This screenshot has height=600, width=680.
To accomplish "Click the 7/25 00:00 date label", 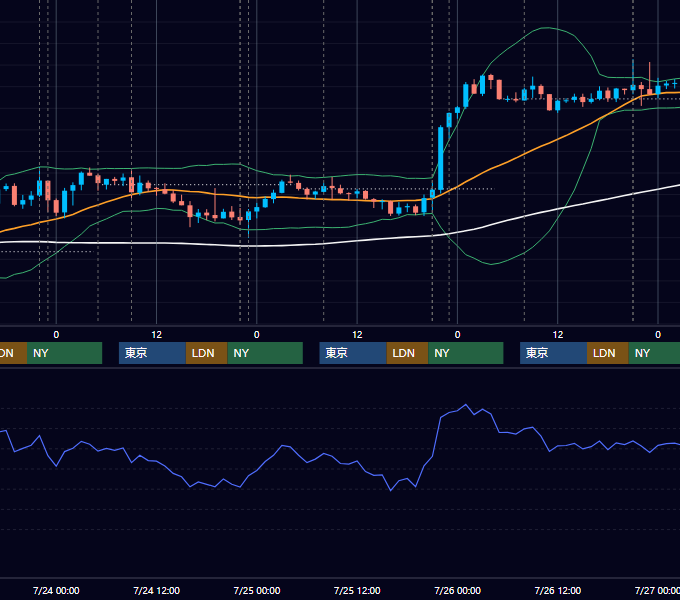I will coord(257,590).
